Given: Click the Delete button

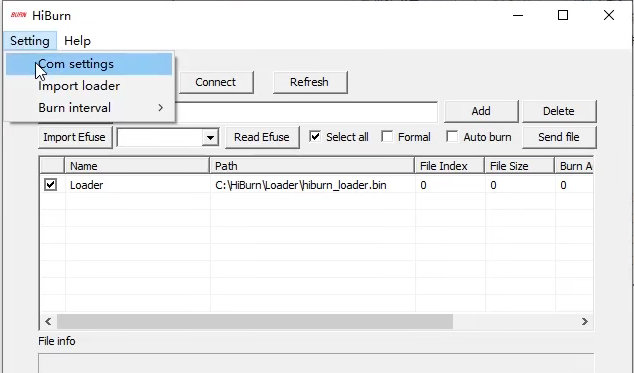Looking at the screenshot, I should tap(559, 111).
